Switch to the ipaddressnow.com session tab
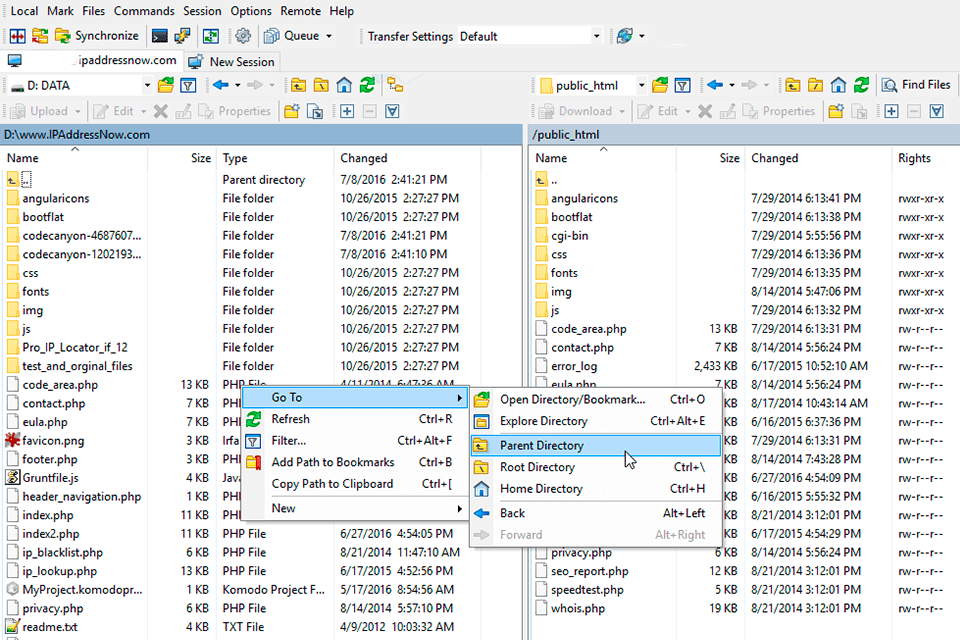Screen dimensions: 960x640 tap(92, 60)
